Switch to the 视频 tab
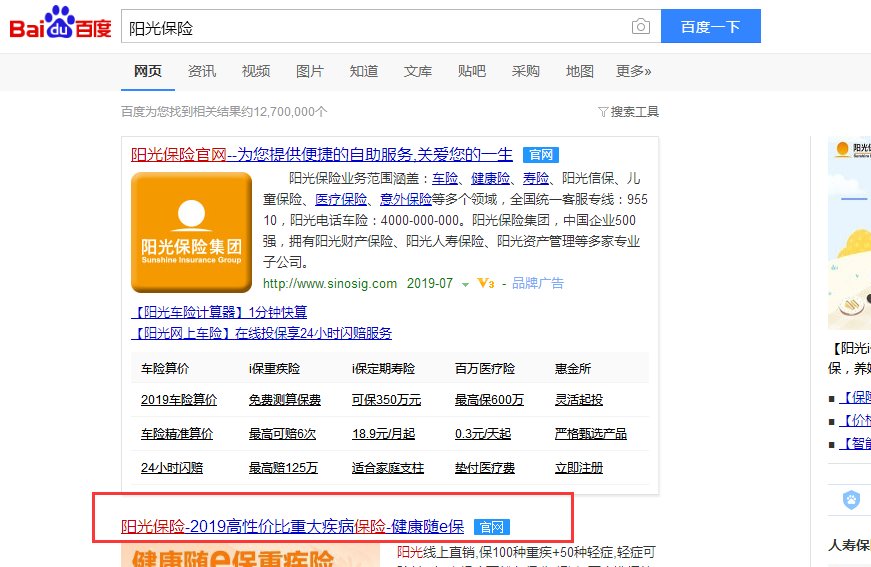The image size is (871, 567). pos(256,71)
